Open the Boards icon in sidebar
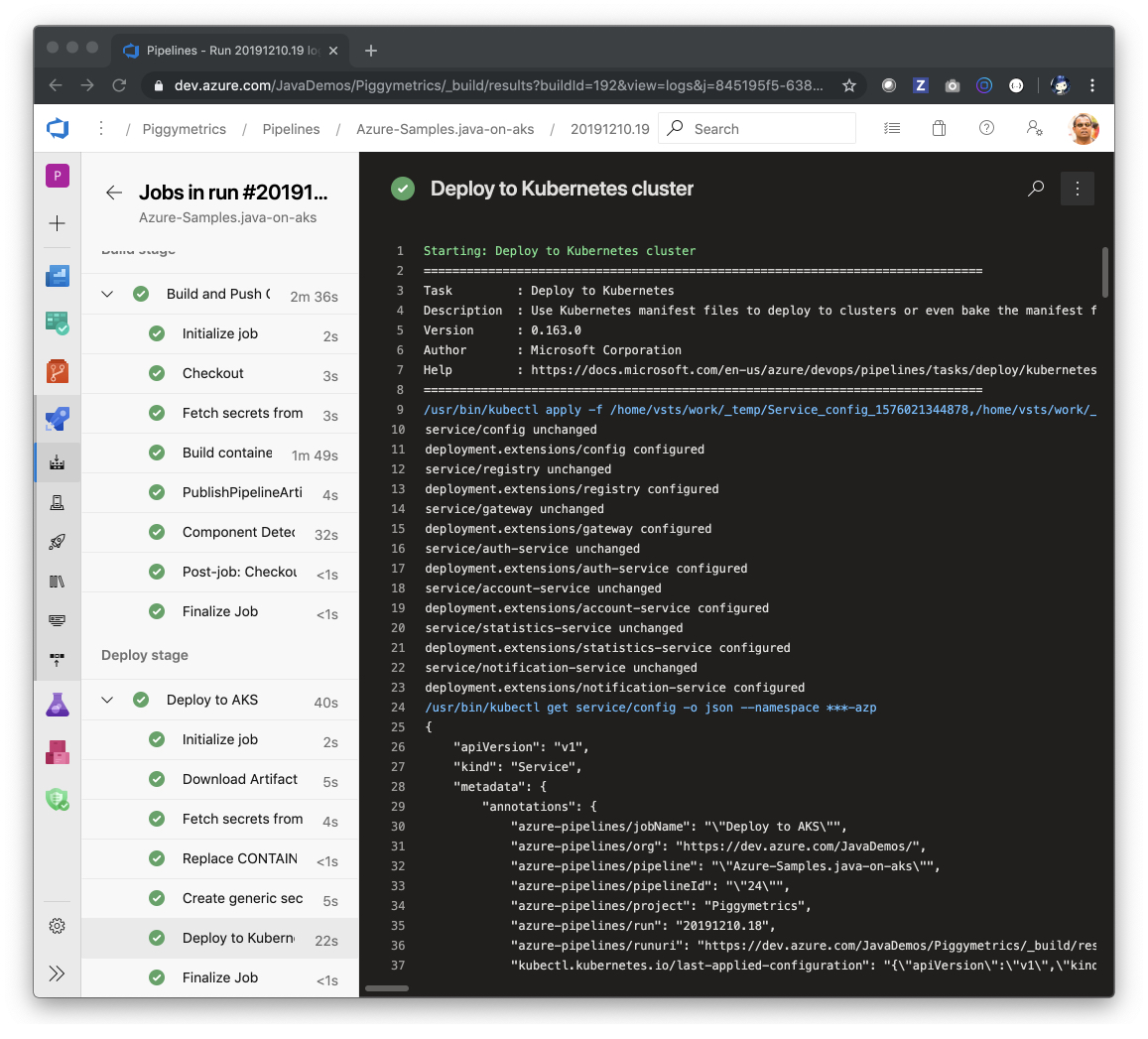Viewport: 1148px width, 1039px height. (58, 323)
